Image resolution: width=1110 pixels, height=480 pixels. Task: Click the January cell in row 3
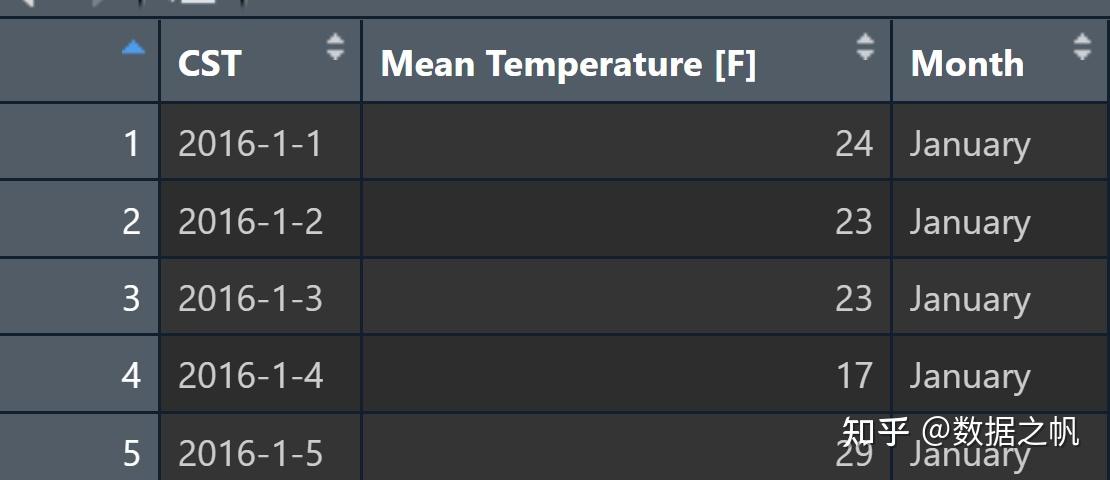(970, 298)
